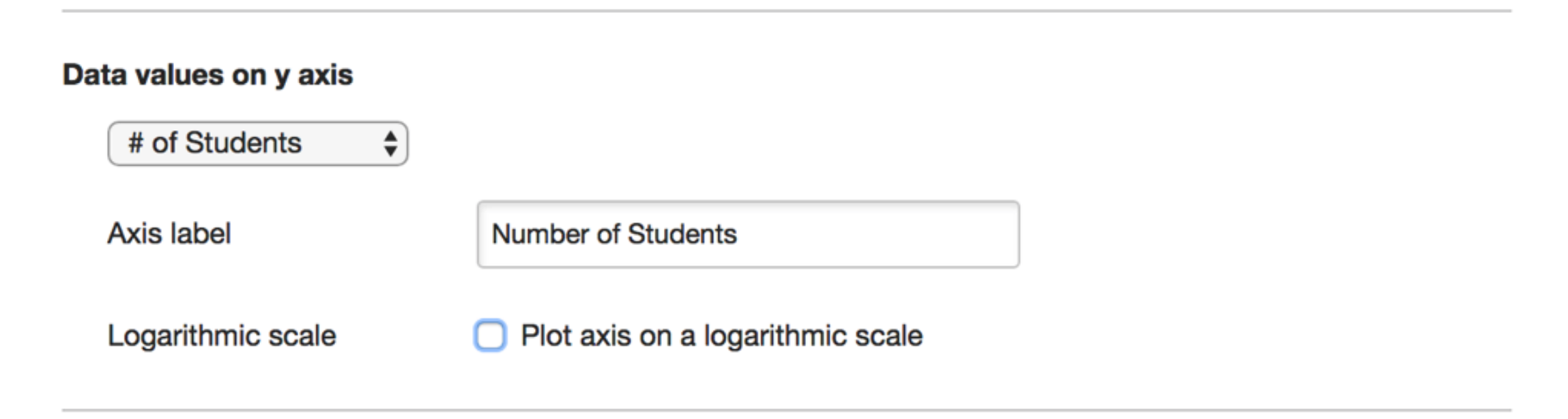Click the word Students inside the text field

point(682,234)
